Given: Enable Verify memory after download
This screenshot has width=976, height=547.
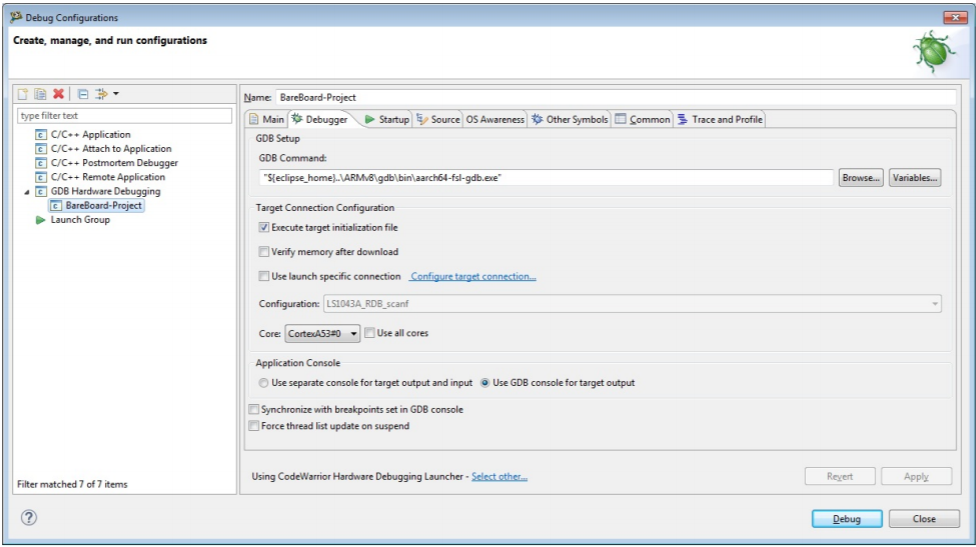Looking at the screenshot, I should [264, 252].
